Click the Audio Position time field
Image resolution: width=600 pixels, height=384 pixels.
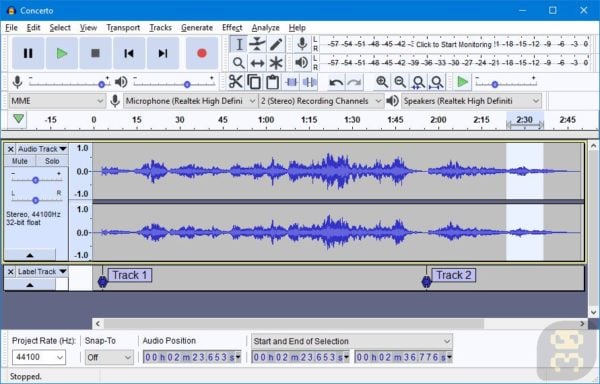192,357
